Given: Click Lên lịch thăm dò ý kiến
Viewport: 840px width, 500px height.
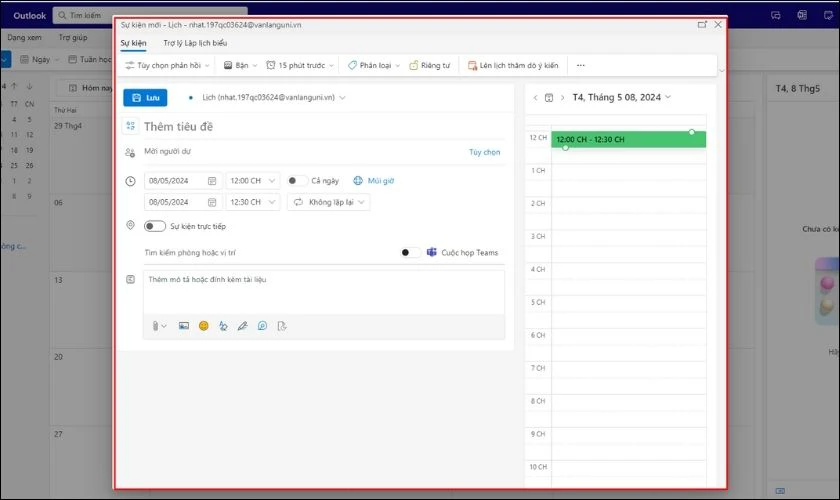Looking at the screenshot, I should click(513, 65).
